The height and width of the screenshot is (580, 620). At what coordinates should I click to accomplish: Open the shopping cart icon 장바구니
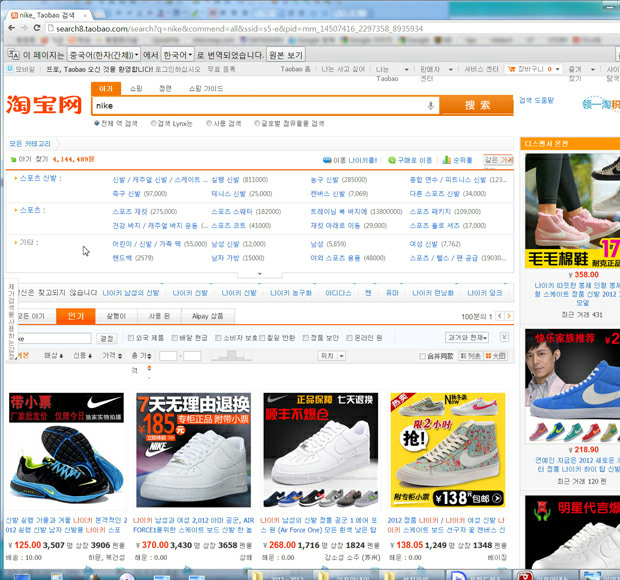pos(512,69)
